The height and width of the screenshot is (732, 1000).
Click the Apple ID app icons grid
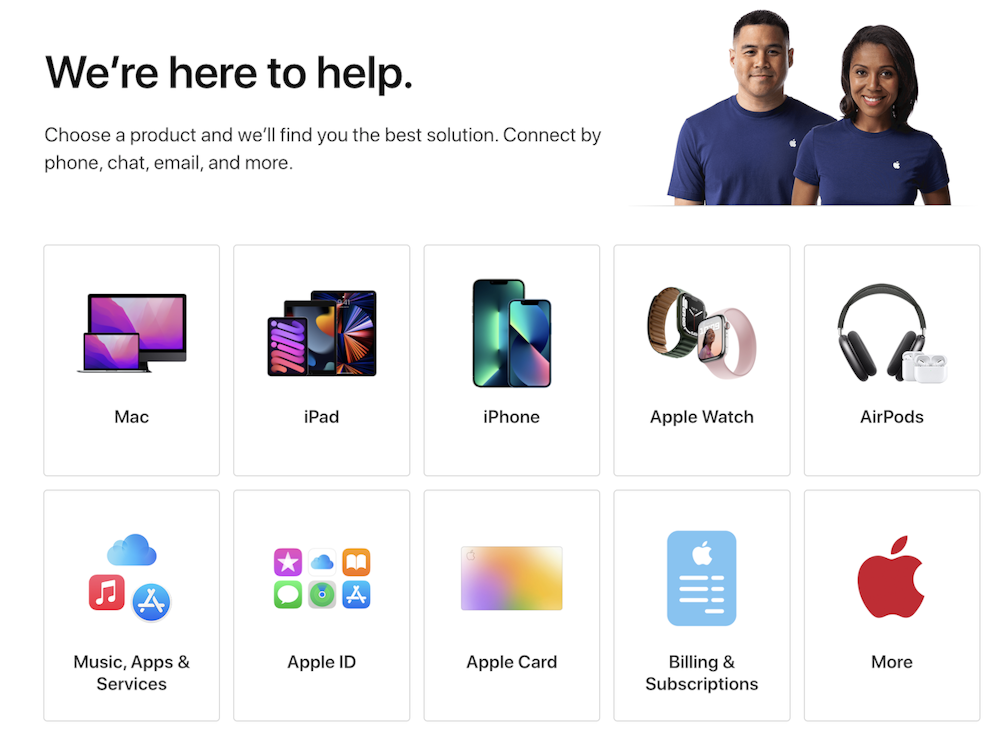[322, 578]
